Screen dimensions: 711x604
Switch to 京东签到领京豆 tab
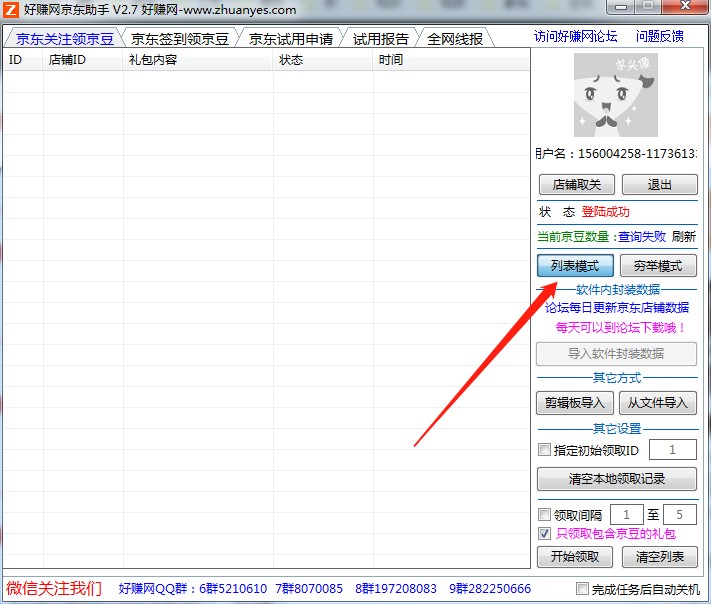(x=180, y=39)
